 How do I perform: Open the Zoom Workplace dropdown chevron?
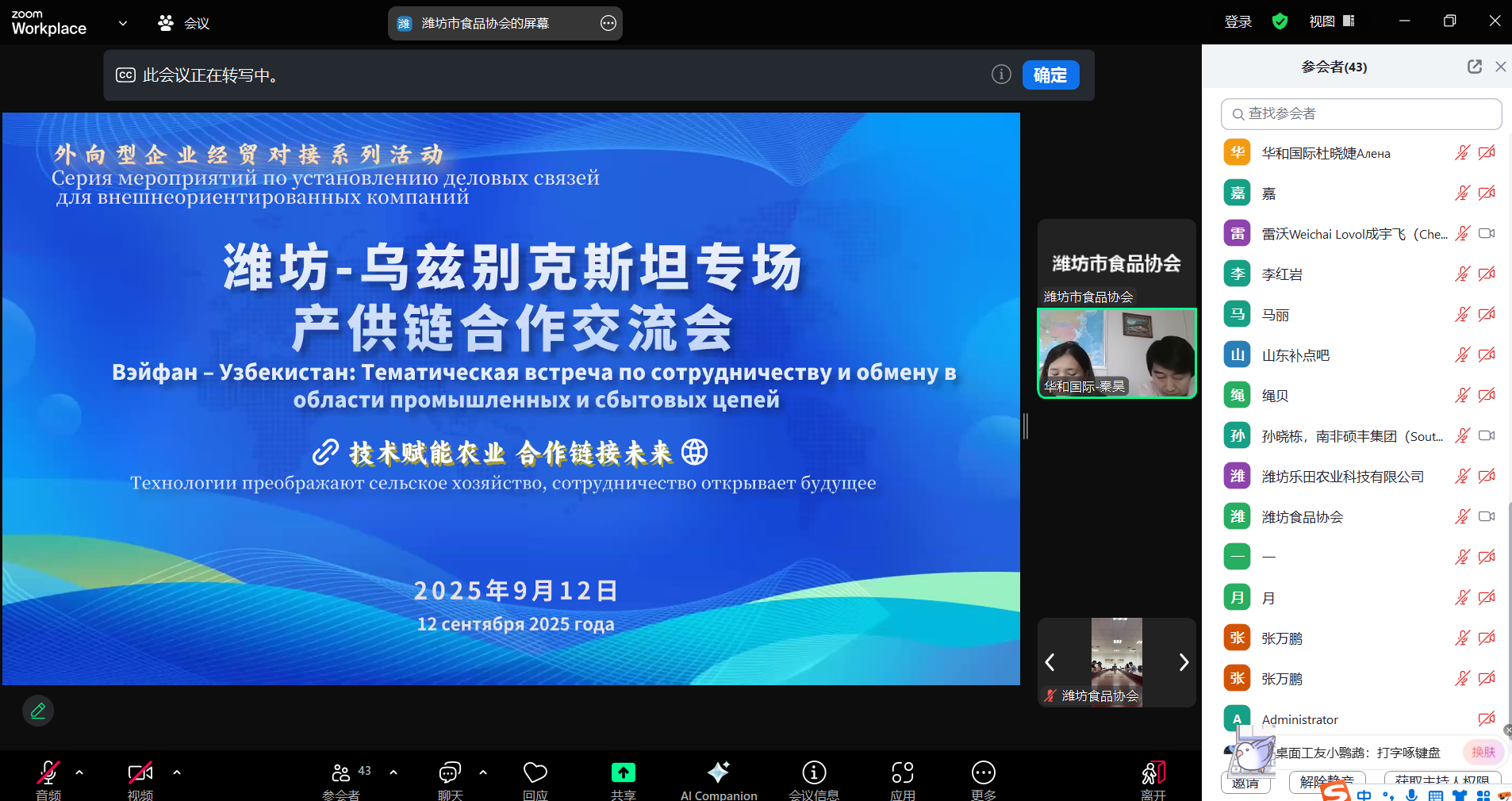(x=123, y=23)
